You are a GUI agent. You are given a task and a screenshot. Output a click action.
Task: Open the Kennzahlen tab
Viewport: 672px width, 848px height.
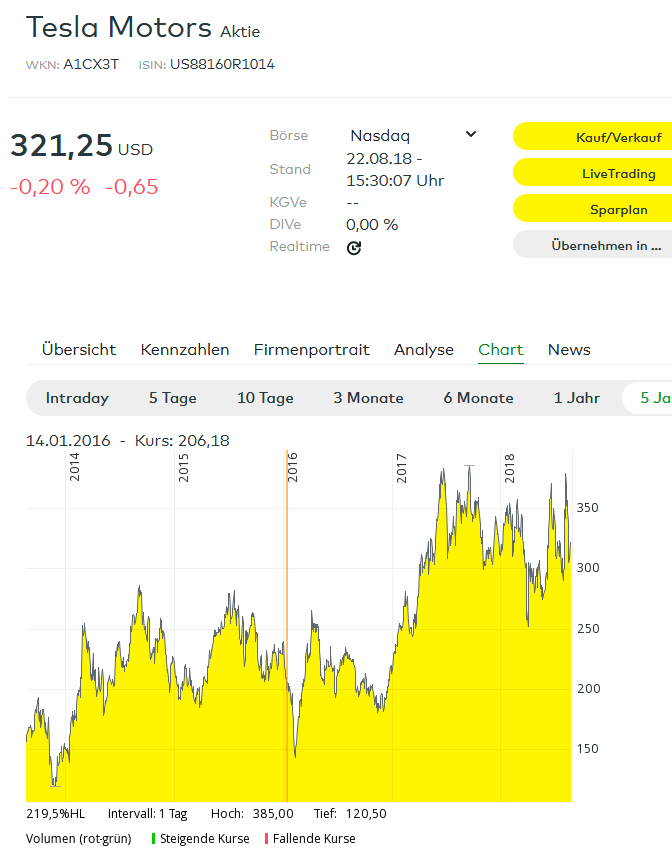click(x=185, y=350)
